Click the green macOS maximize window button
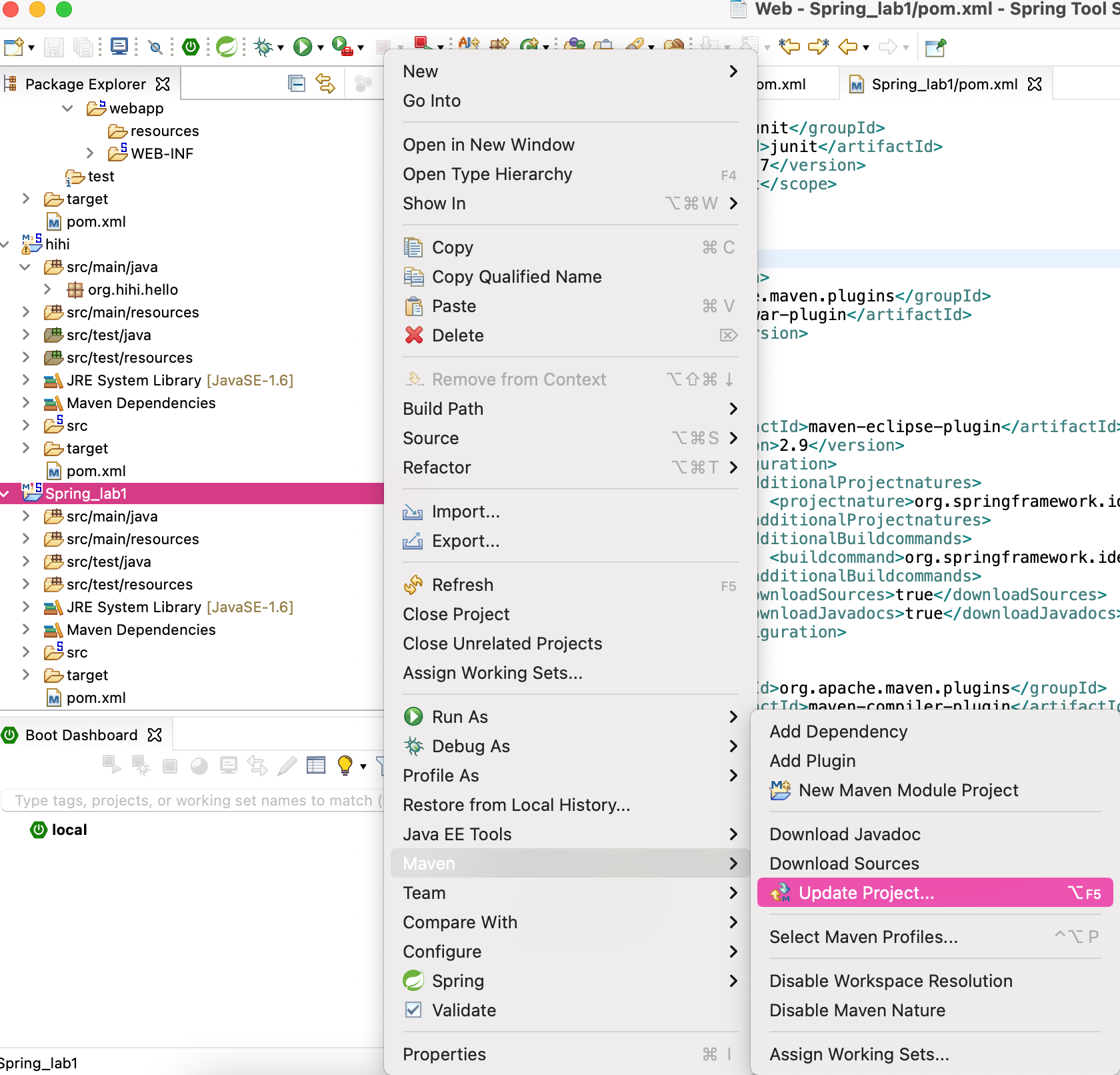The image size is (1120, 1075). point(64,9)
